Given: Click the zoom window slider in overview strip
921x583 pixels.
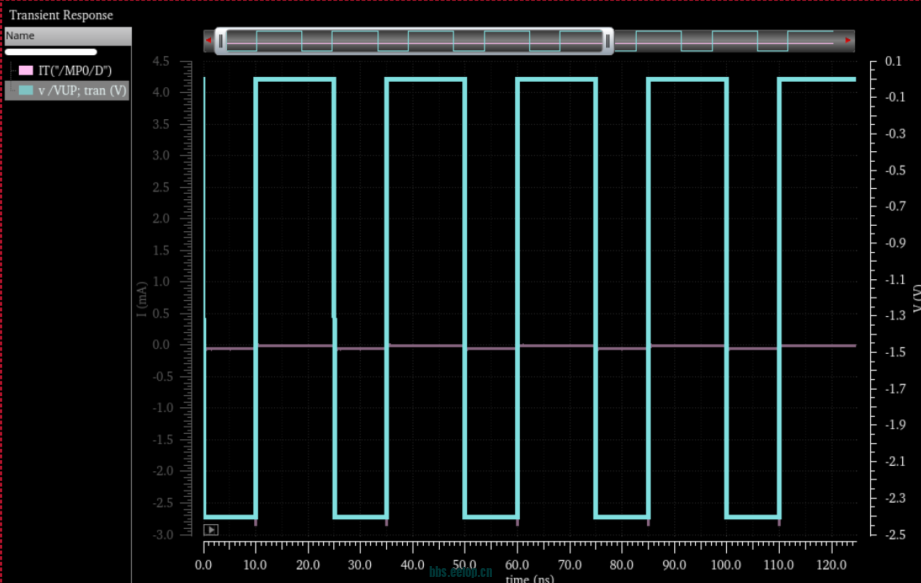Looking at the screenshot, I should click(x=414, y=40).
